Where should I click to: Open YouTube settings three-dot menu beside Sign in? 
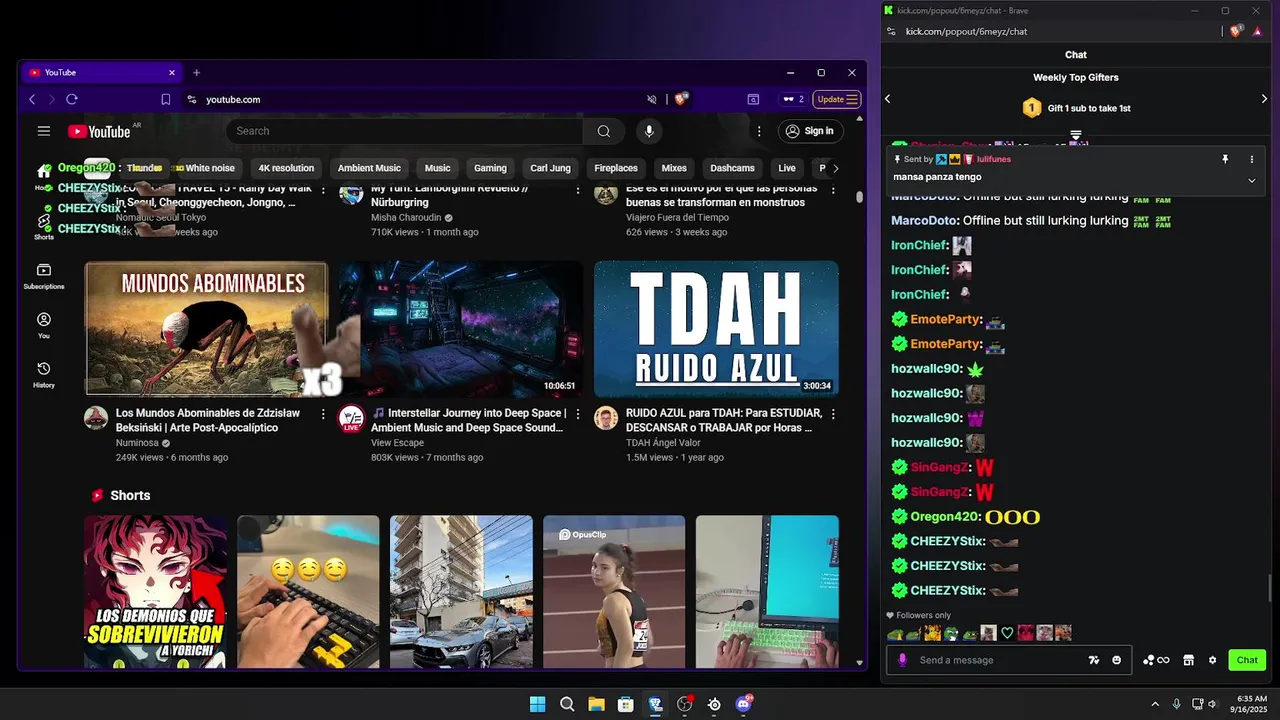[759, 131]
